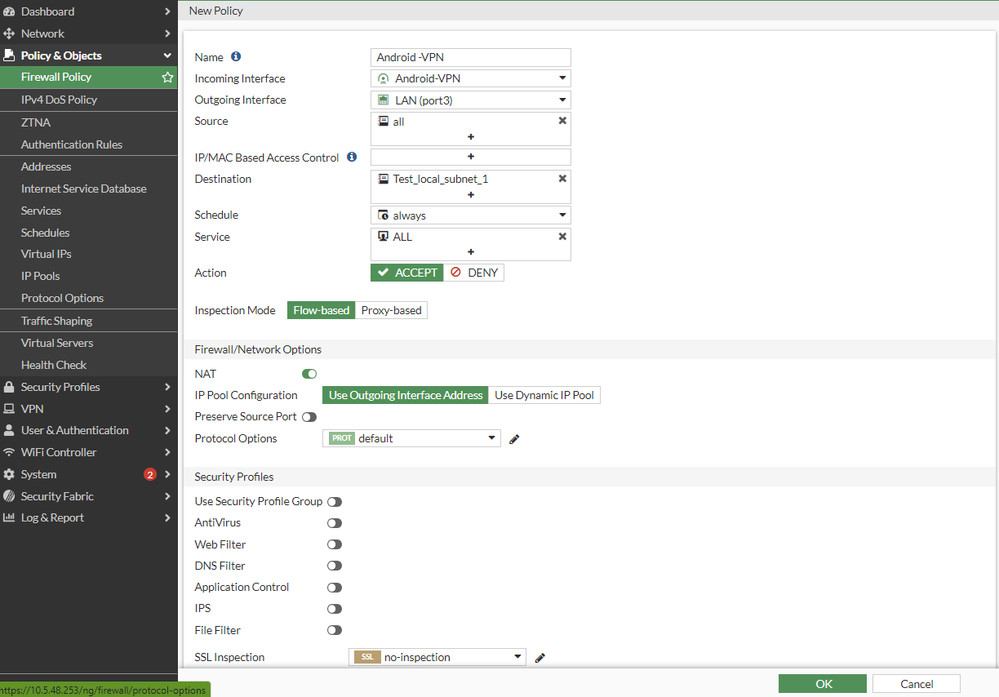Select Flow-based inspection mode

[x=321, y=310]
